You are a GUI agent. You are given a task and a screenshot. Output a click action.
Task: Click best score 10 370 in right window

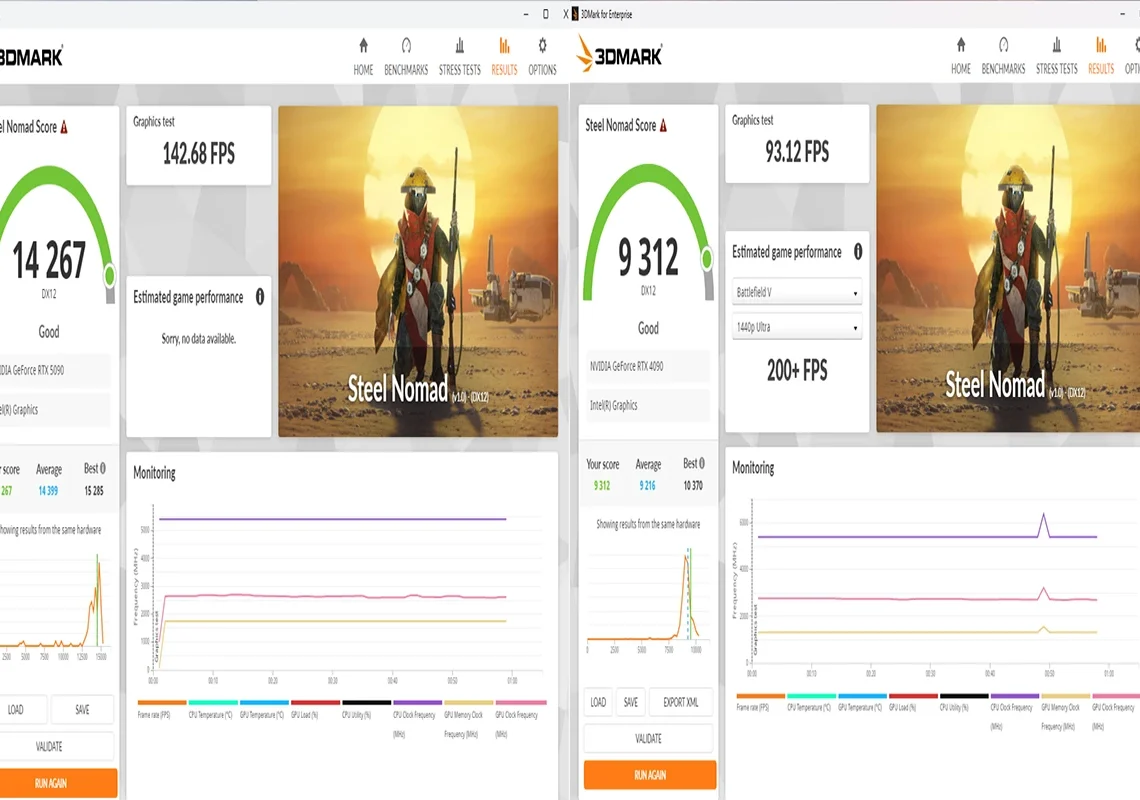click(x=693, y=485)
